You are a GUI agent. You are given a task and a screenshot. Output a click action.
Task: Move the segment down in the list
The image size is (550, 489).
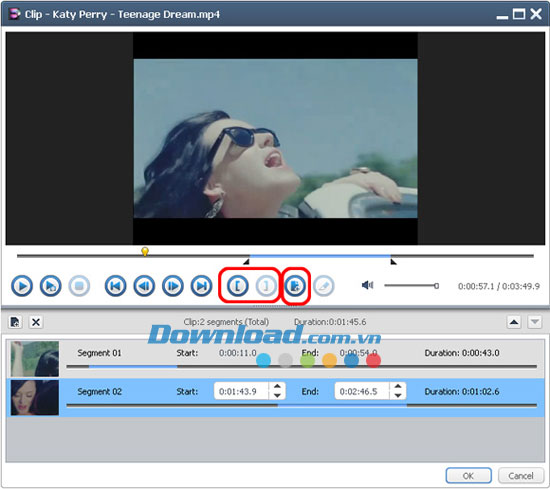click(x=535, y=322)
